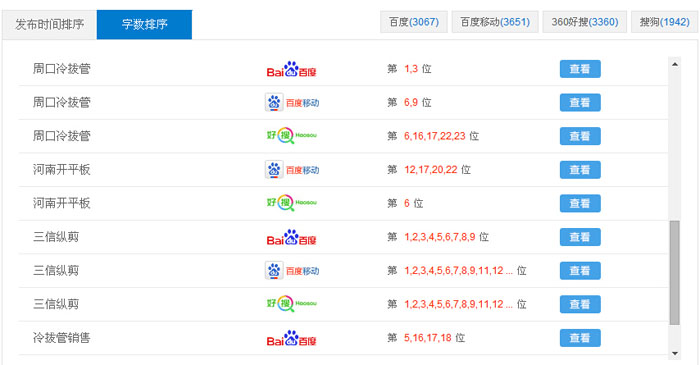
Task: Click 查看 for 冷拔管销售 row
Action: [580, 338]
